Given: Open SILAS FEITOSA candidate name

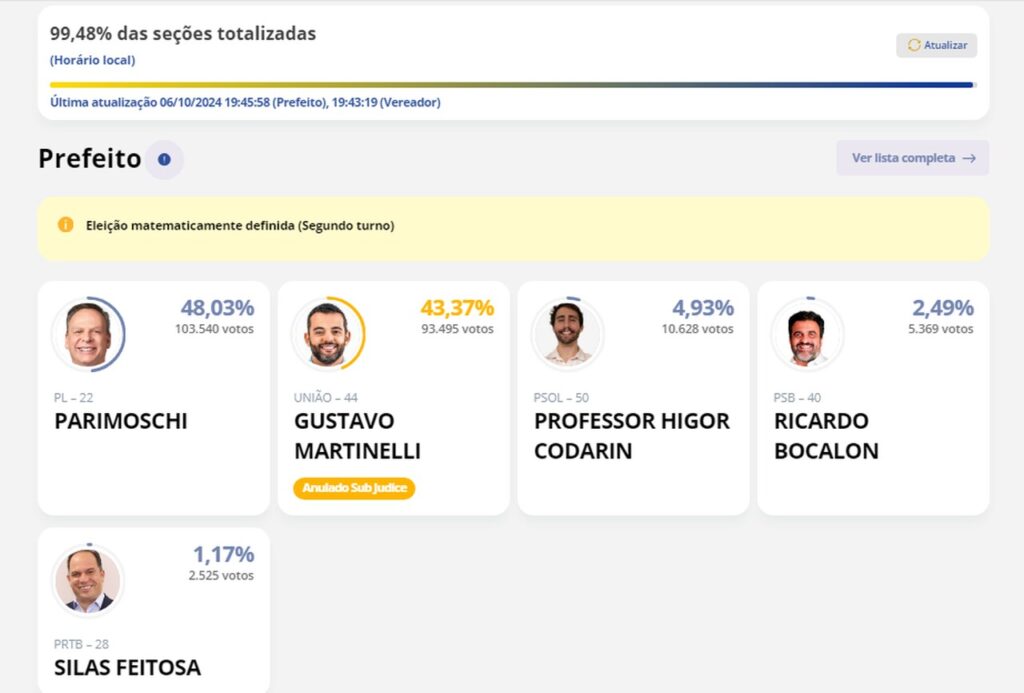Looking at the screenshot, I should (127, 668).
